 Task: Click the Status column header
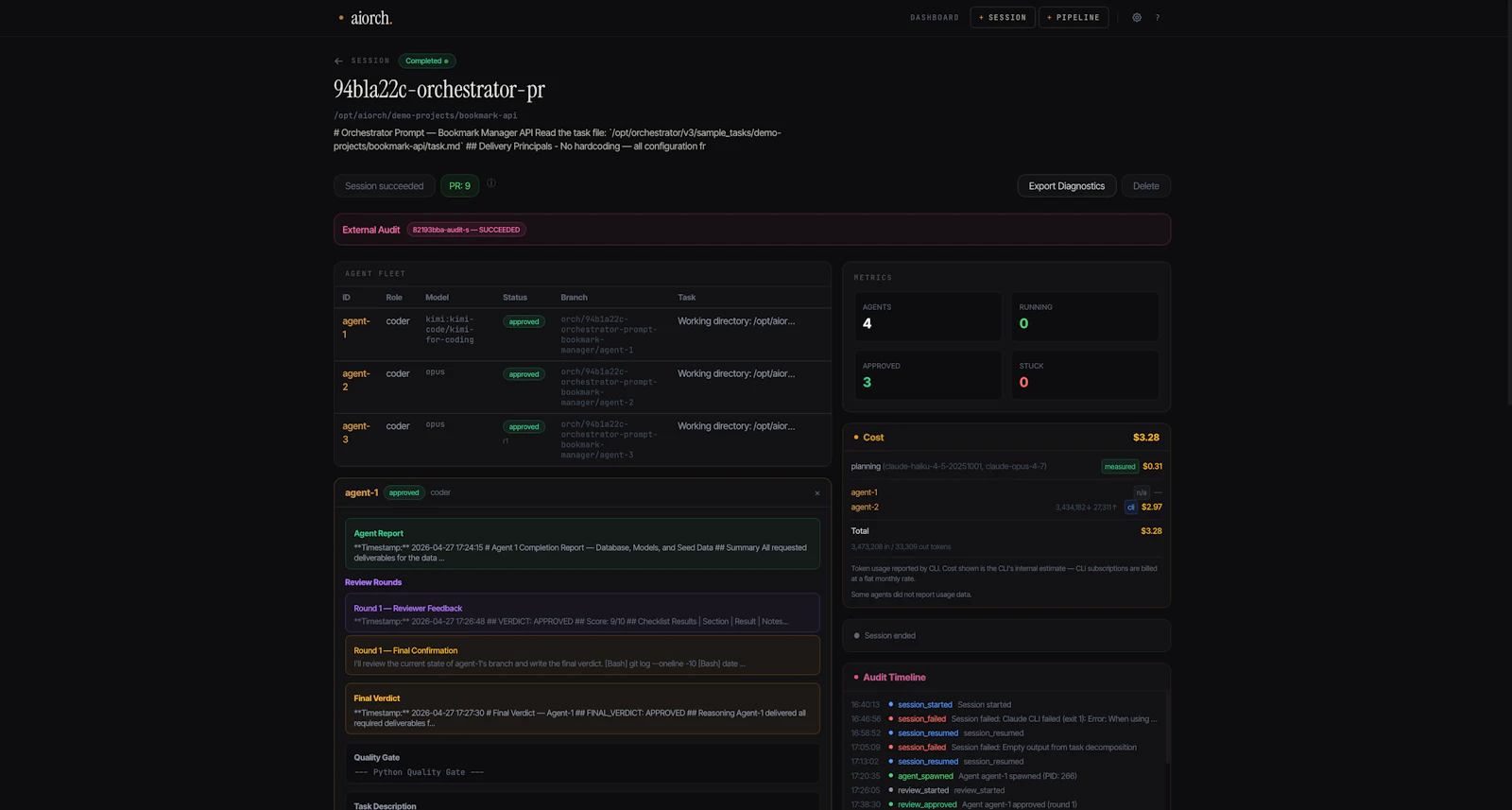(x=515, y=298)
